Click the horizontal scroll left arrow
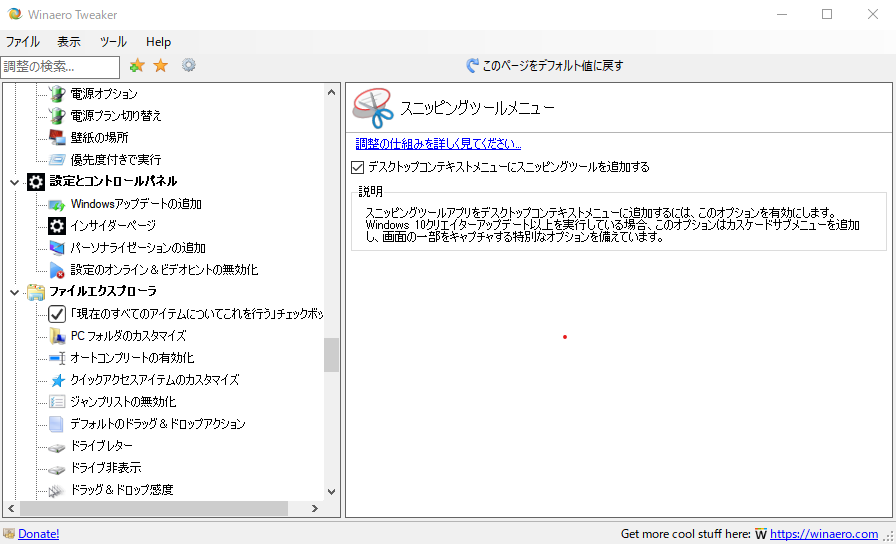 click(x=11, y=508)
